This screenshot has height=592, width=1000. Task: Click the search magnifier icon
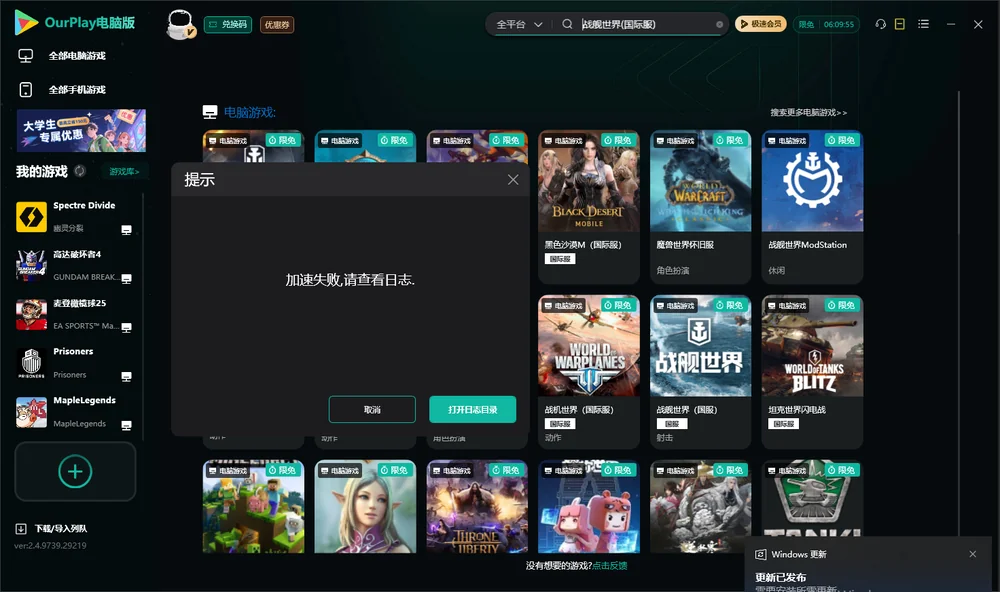pyautogui.click(x=567, y=24)
